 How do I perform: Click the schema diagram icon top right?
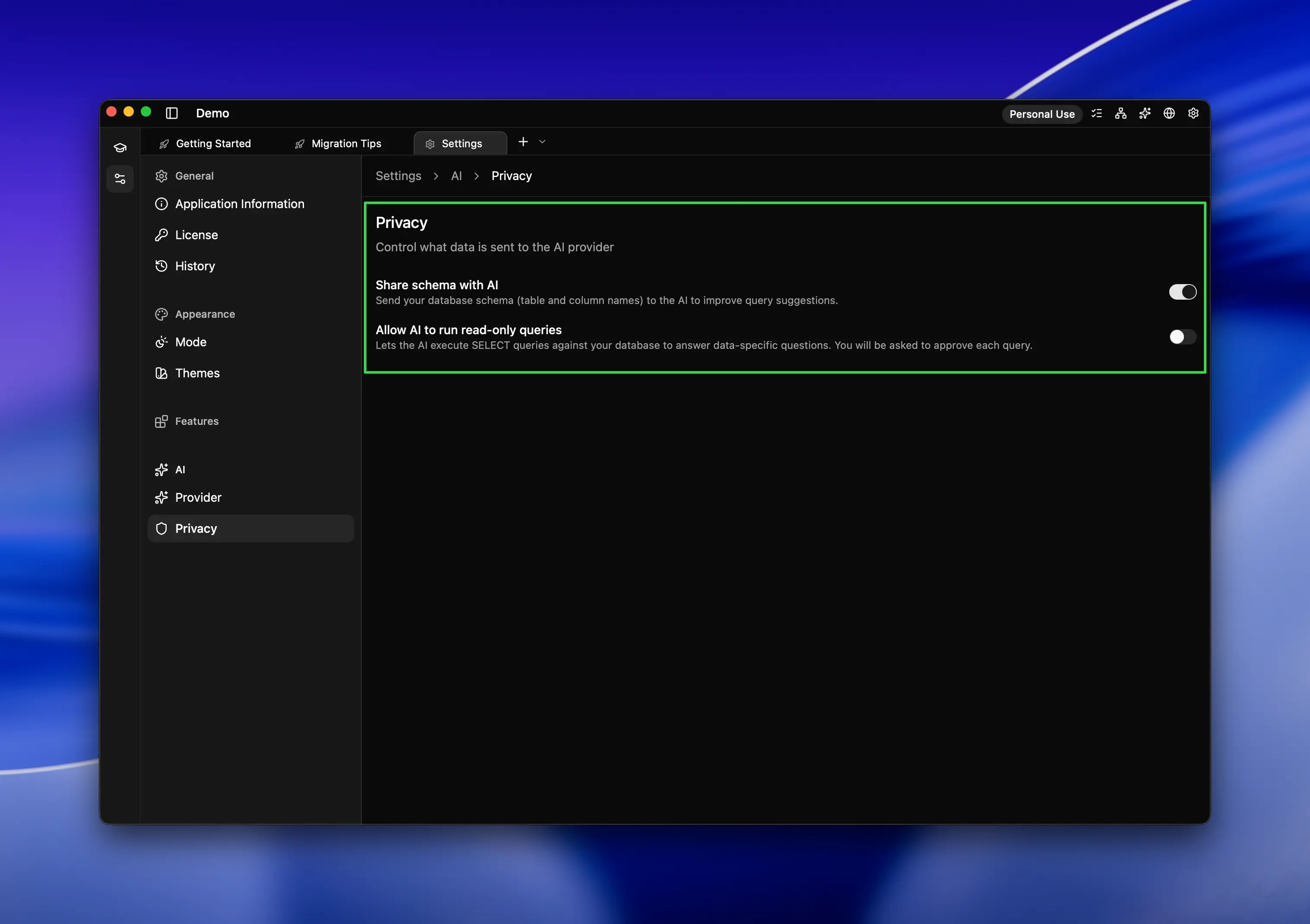tap(1120, 114)
